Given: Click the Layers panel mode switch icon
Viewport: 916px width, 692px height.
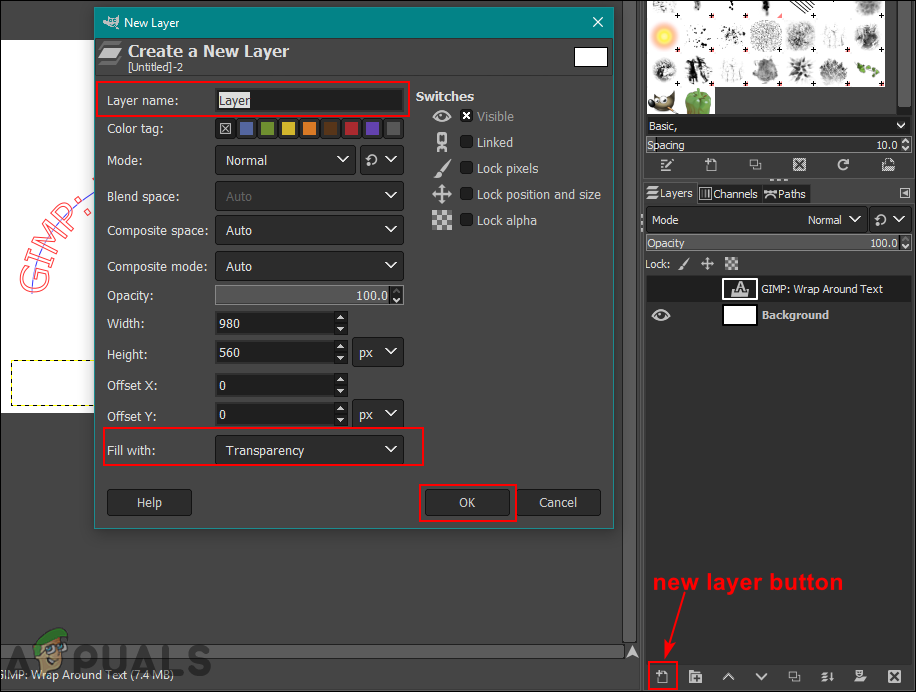Looking at the screenshot, I should pos(890,220).
